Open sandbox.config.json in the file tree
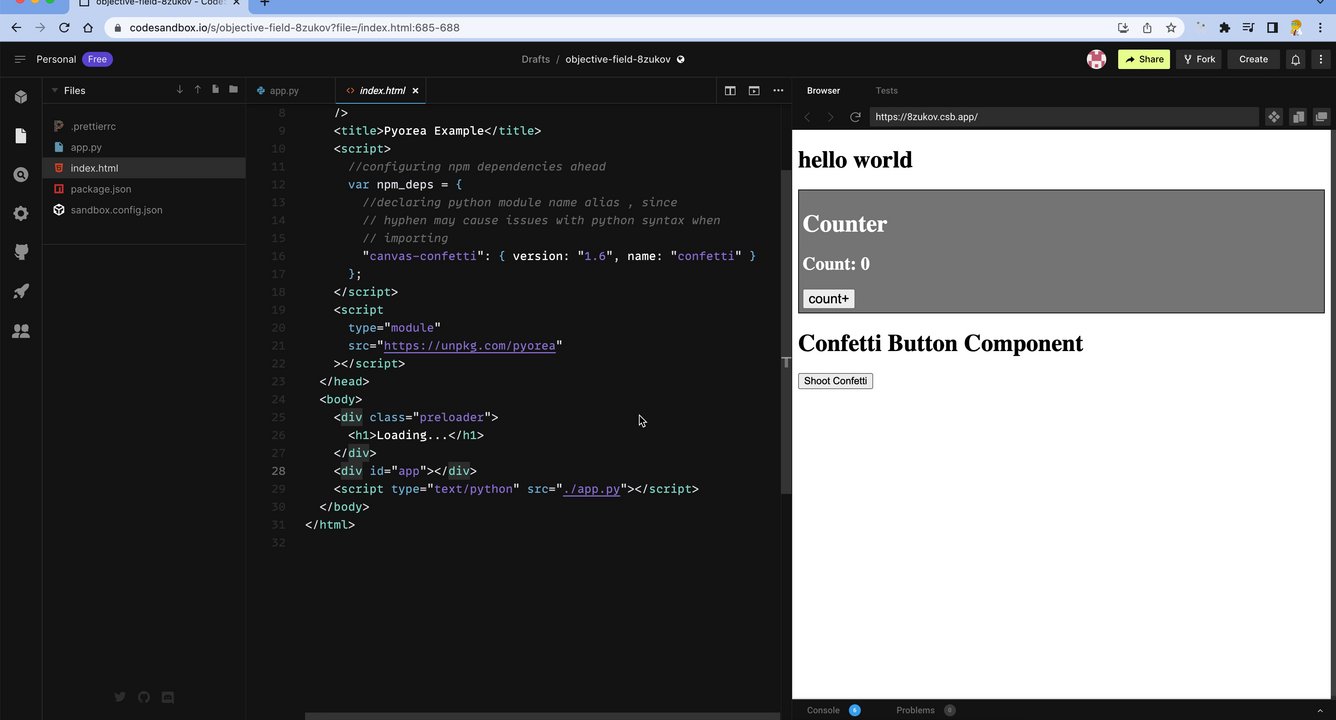This screenshot has height=720, width=1336. [144, 210]
